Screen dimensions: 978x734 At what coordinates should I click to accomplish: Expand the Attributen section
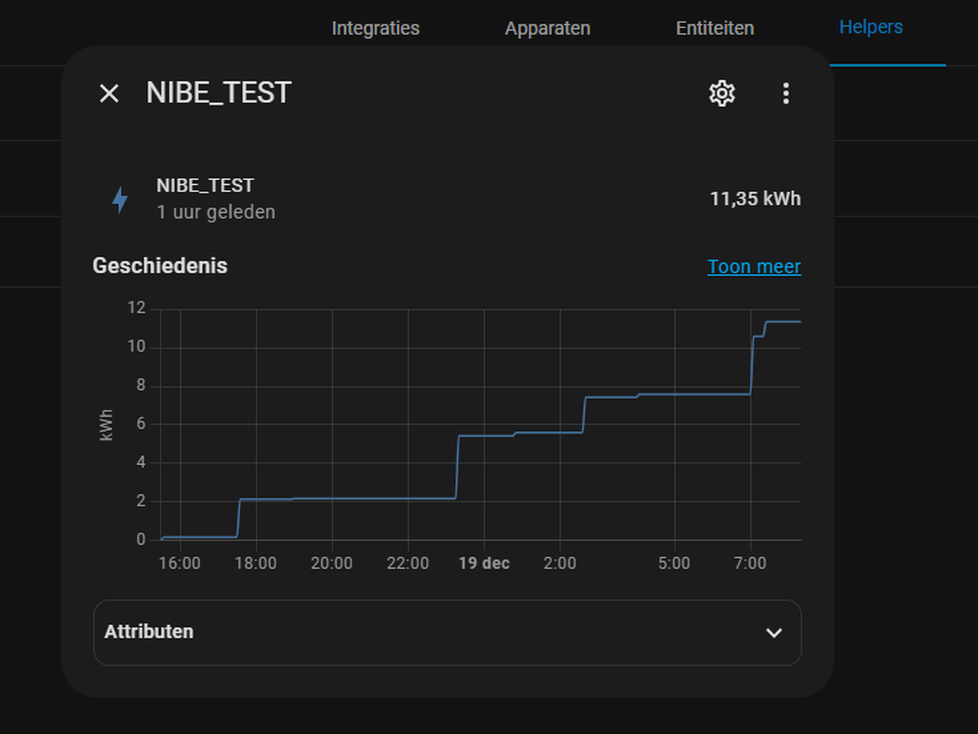pos(773,632)
